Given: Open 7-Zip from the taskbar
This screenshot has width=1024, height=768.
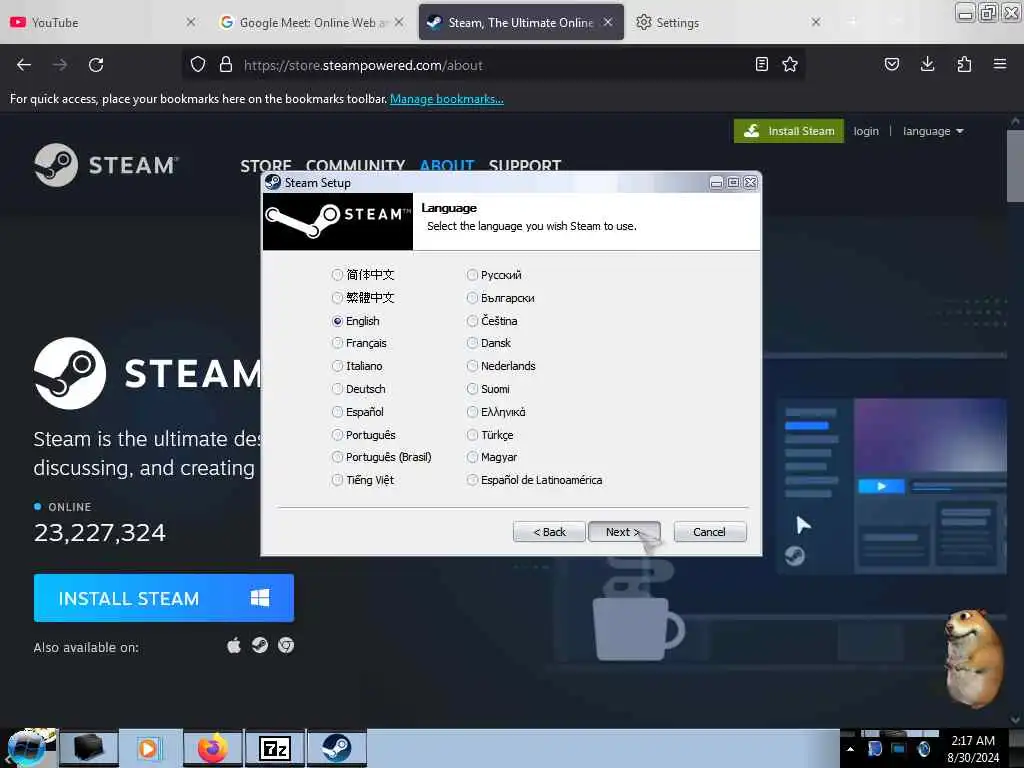Looking at the screenshot, I should tap(275, 748).
